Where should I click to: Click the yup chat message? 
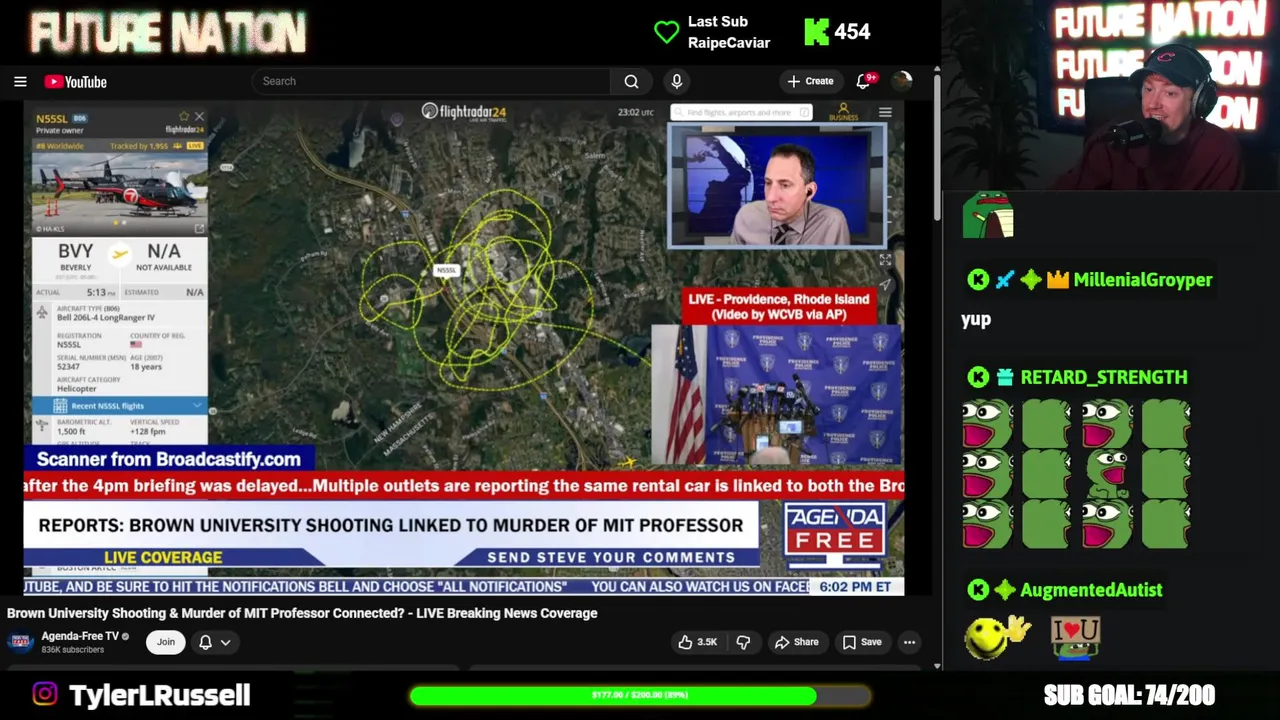coord(976,319)
